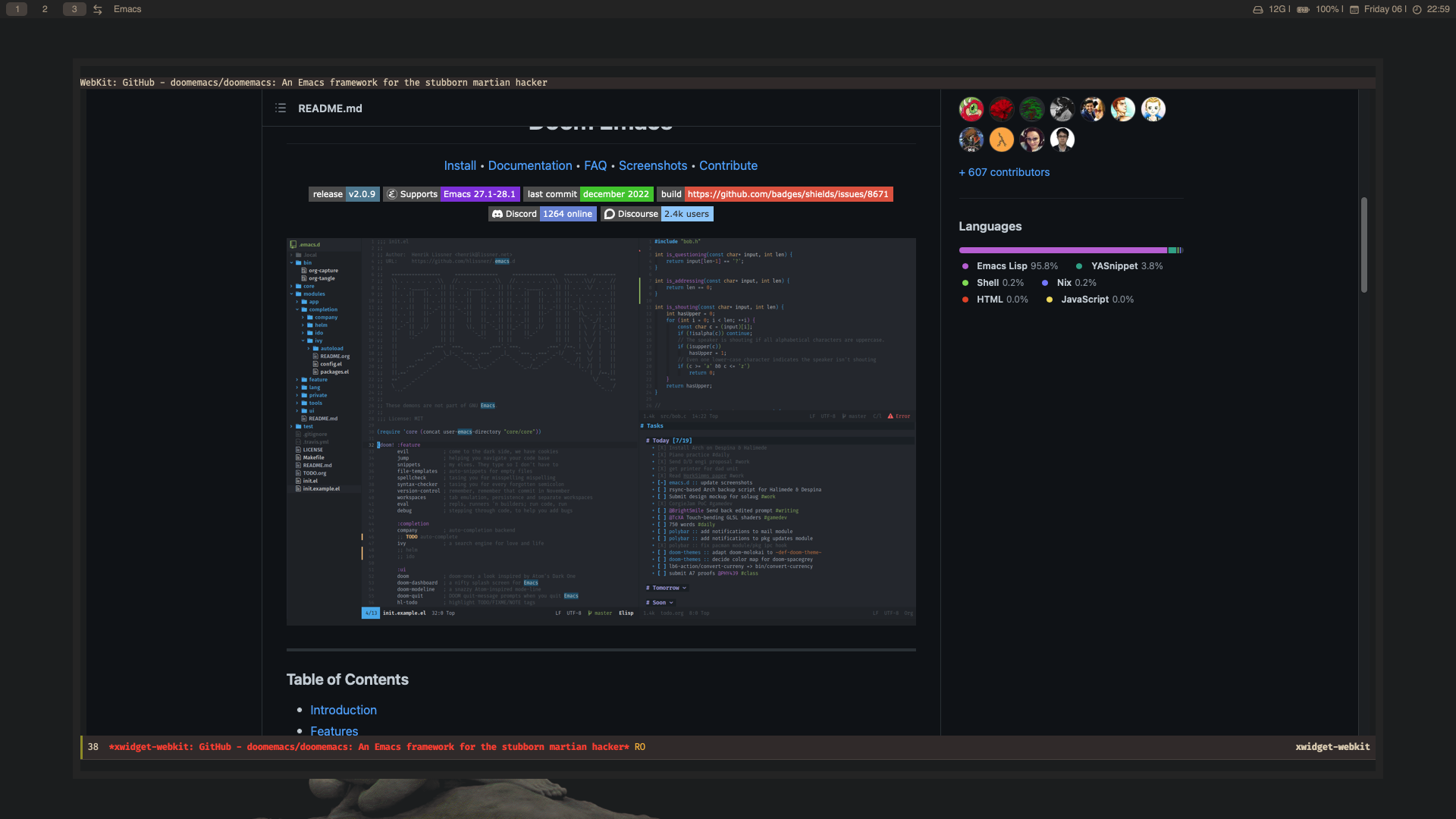Click avatar of suited person on white background
This screenshot has height=819, width=1456.
pos(1062,140)
